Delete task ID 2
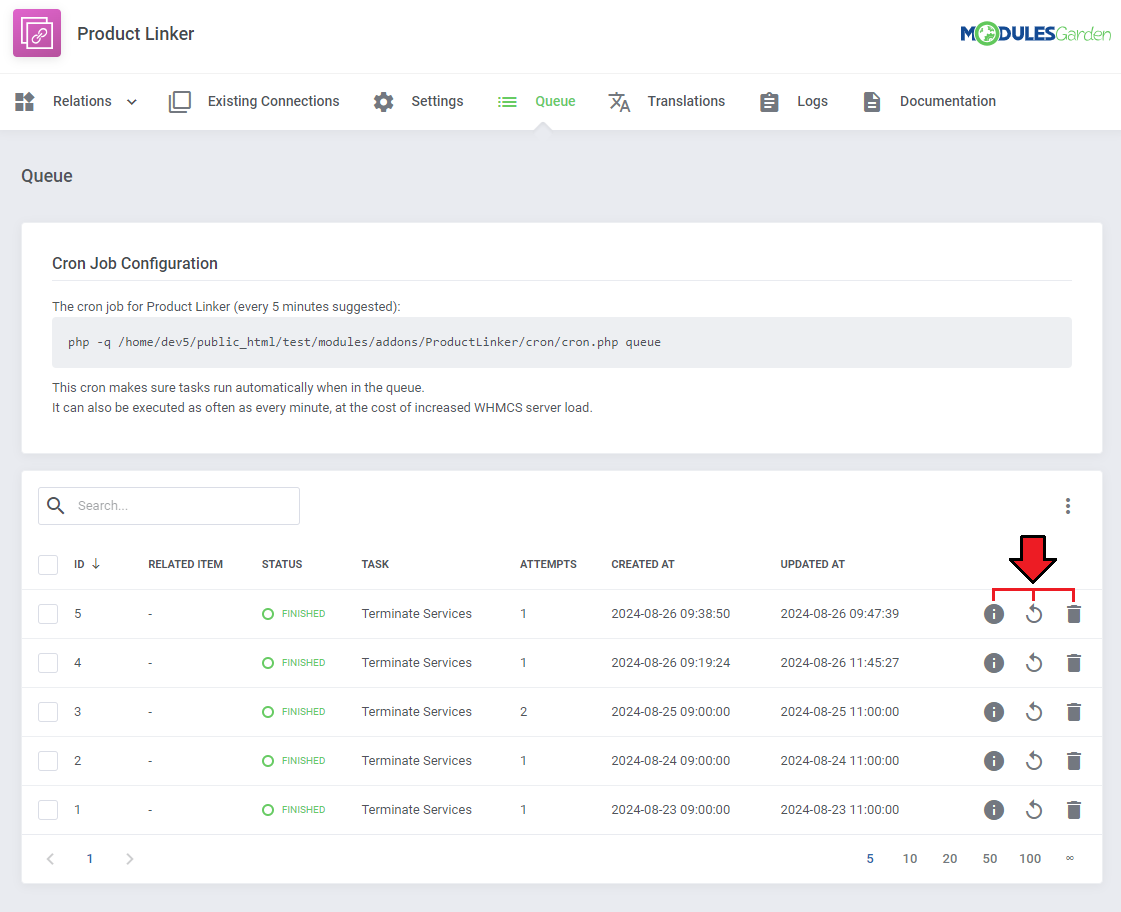The width and height of the screenshot is (1121, 912). pos(1074,760)
